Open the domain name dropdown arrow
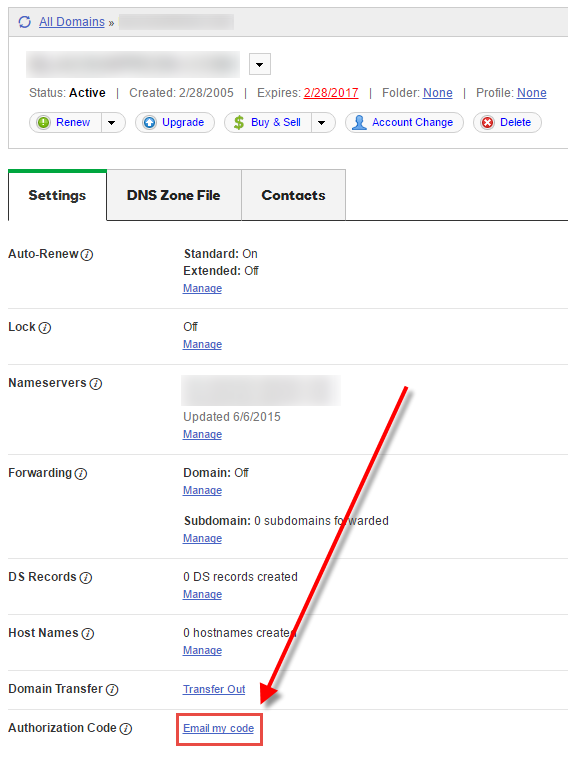Viewport: 568px width, 764px height. pyautogui.click(x=260, y=64)
